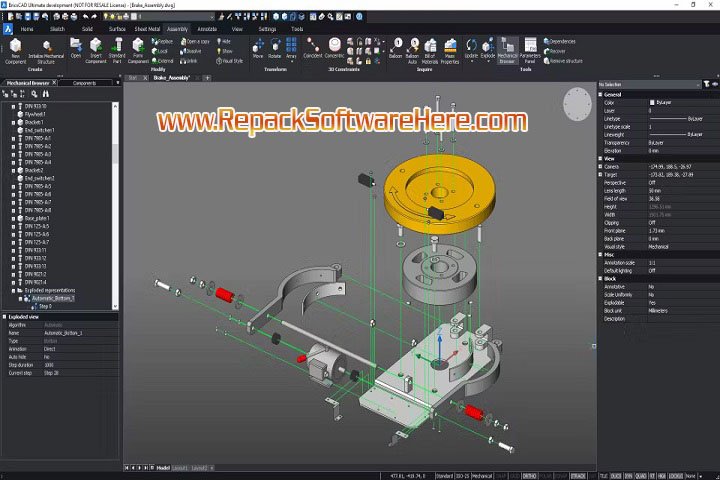The height and width of the screenshot is (480, 720).
Task: Click the Mechanical Browser vertical scrollbar
Action: click(115, 206)
